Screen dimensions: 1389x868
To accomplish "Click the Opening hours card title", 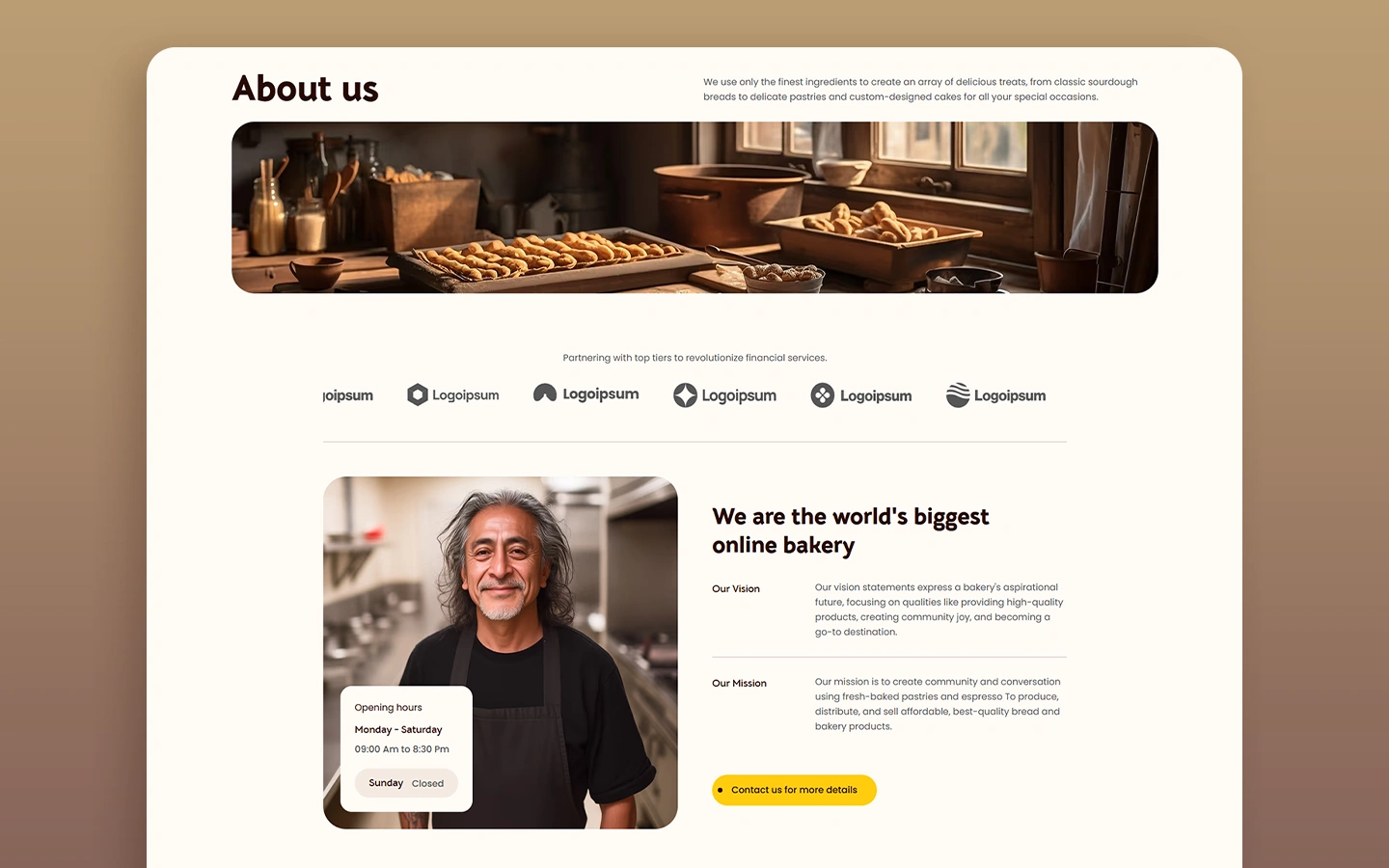I will (x=388, y=708).
